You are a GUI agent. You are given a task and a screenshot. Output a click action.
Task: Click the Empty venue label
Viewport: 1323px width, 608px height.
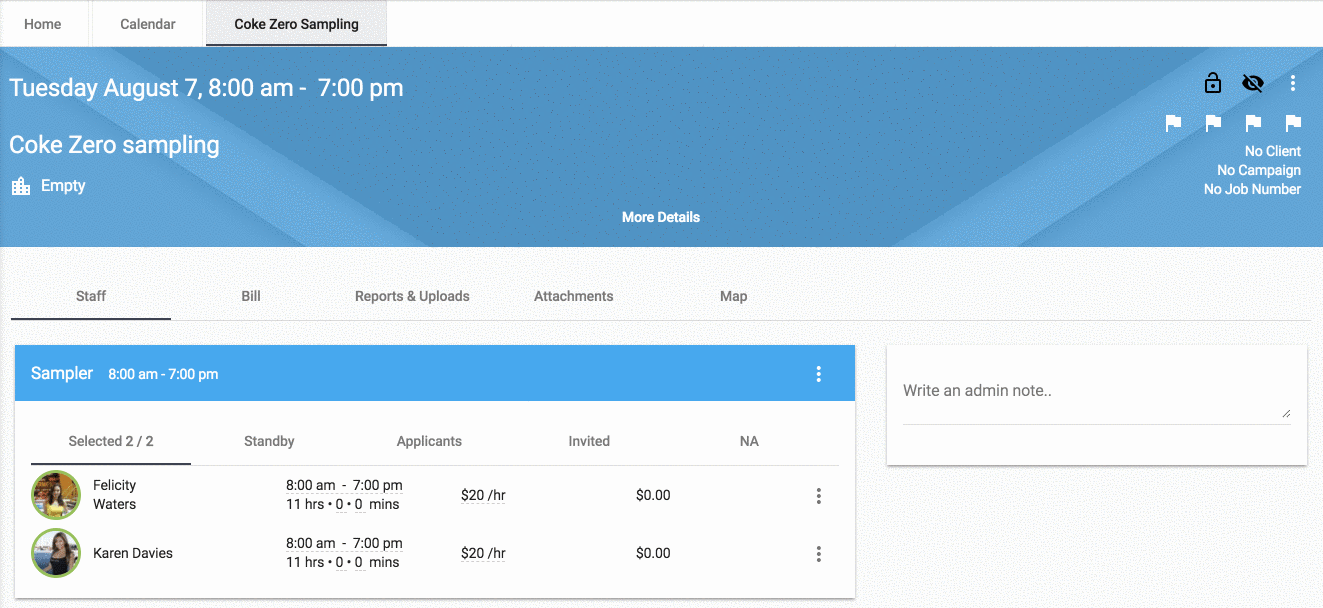(63, 186)
